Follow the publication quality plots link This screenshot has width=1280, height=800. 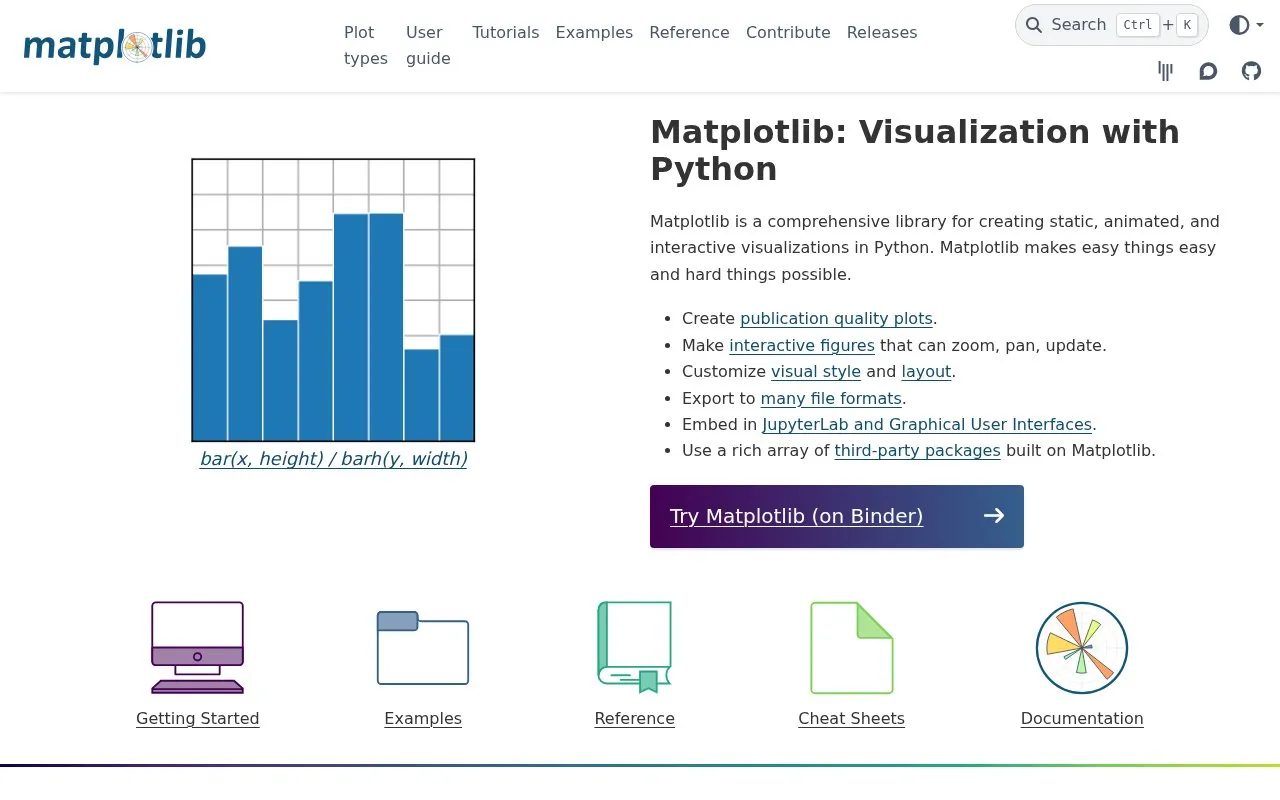tap(836, 319)
